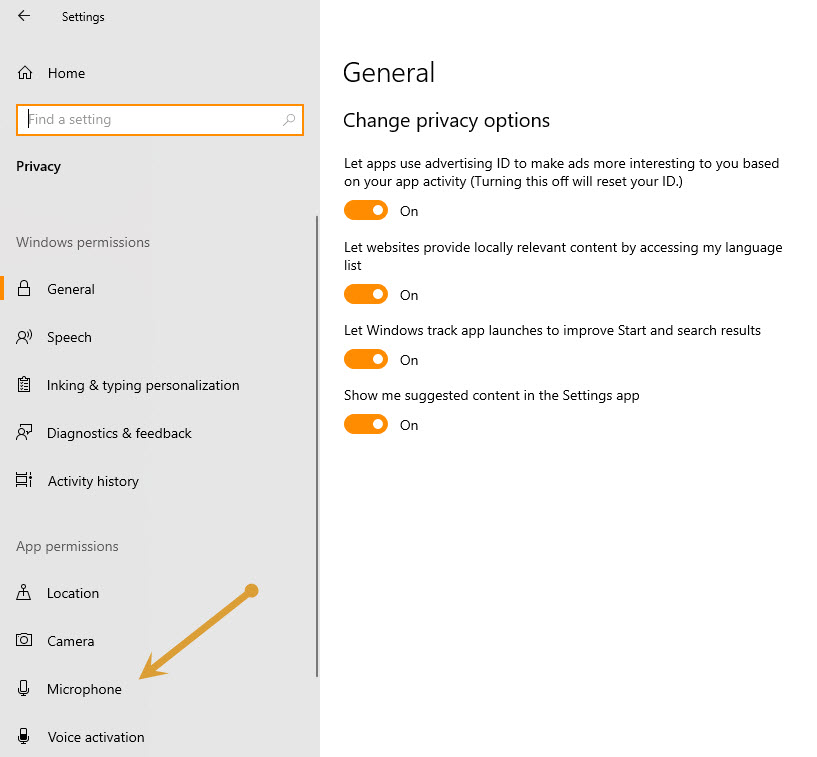The height and width of the screenshot is (757, 817).
Task: Click 'Let Windows track app launches' text
Action: [552, 330]
